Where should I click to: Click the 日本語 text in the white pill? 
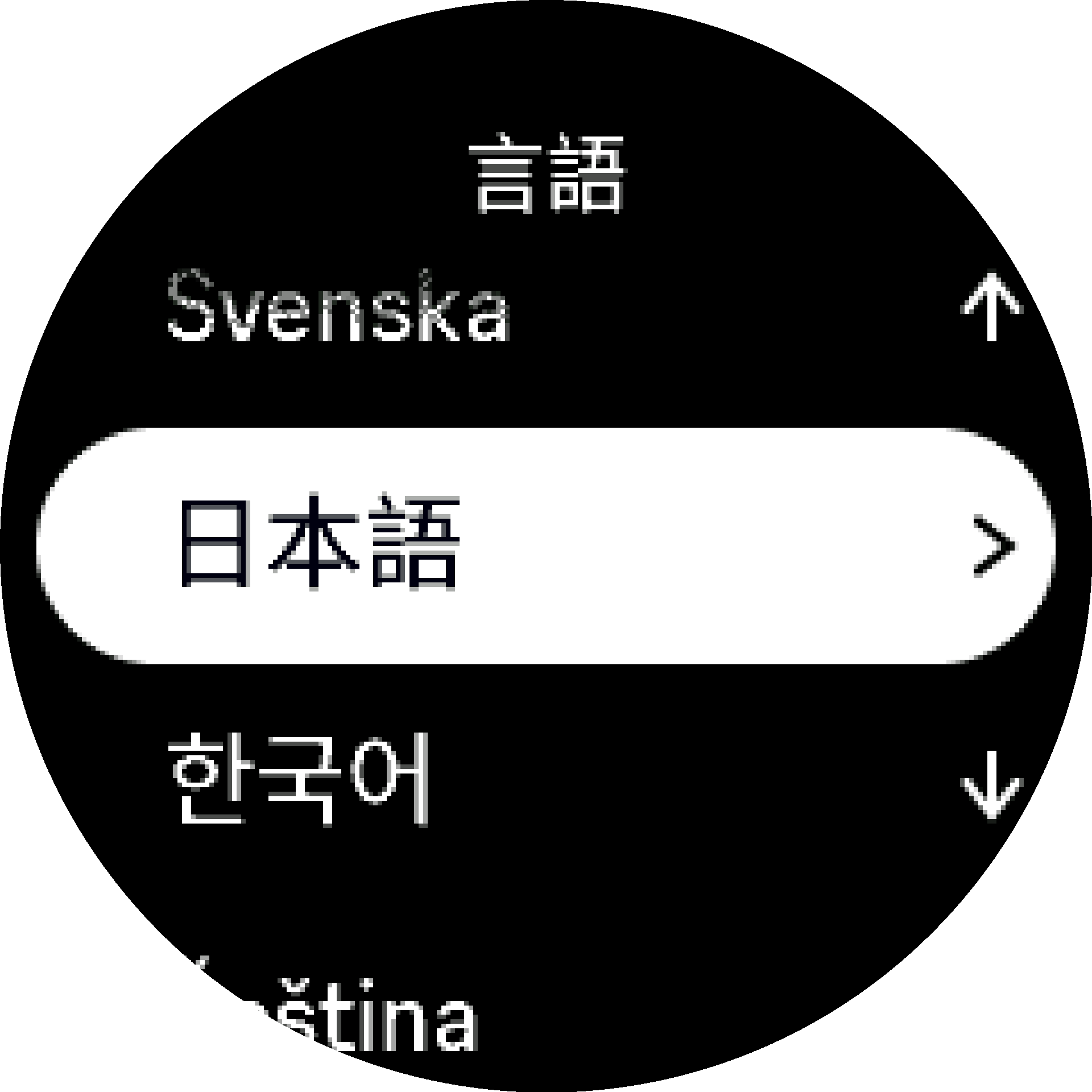[318, 543]
